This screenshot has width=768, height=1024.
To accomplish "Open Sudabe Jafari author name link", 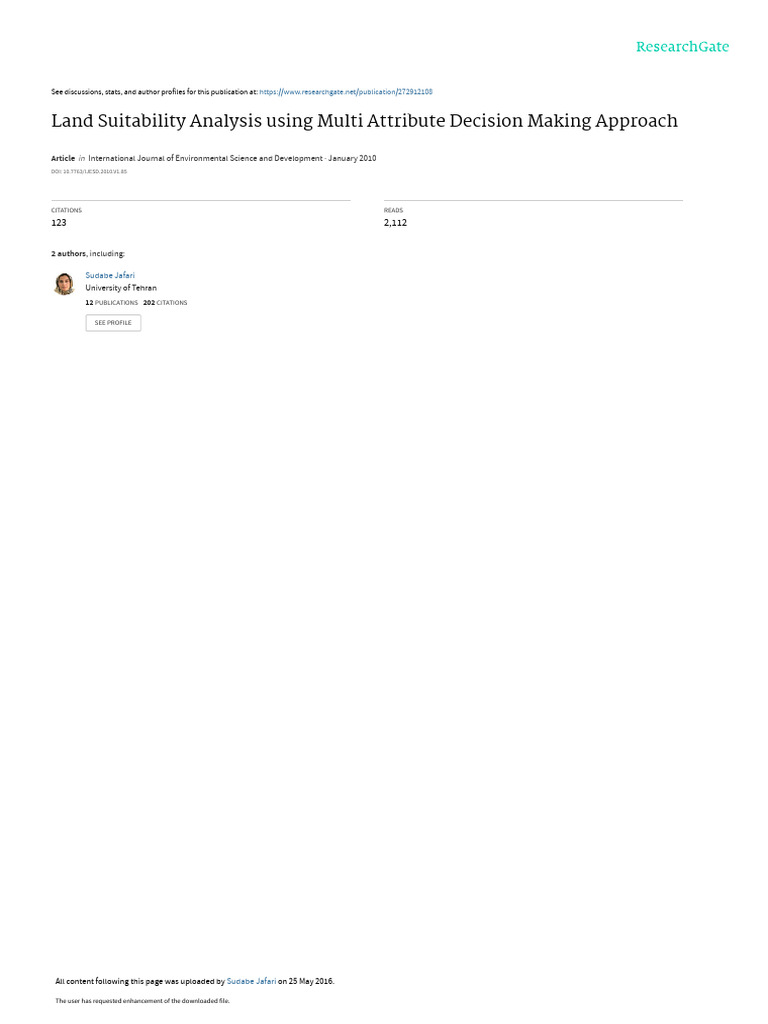I will (x=110, y=276).
